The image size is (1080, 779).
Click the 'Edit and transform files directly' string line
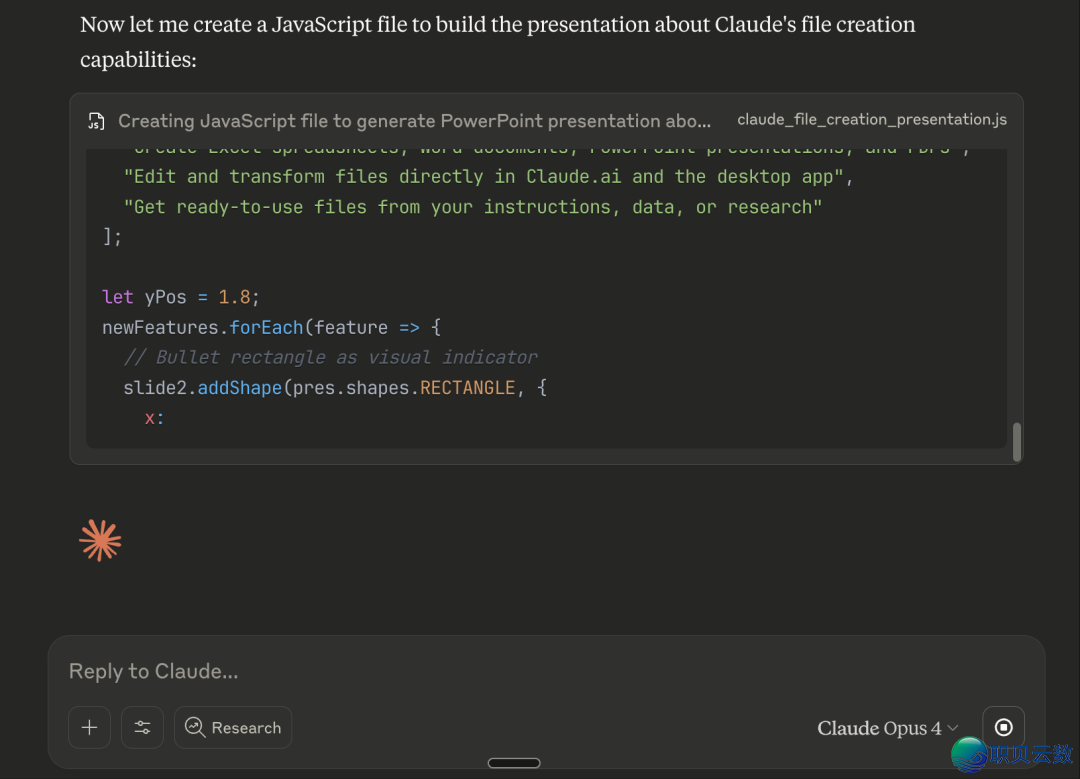pos(488,177)
